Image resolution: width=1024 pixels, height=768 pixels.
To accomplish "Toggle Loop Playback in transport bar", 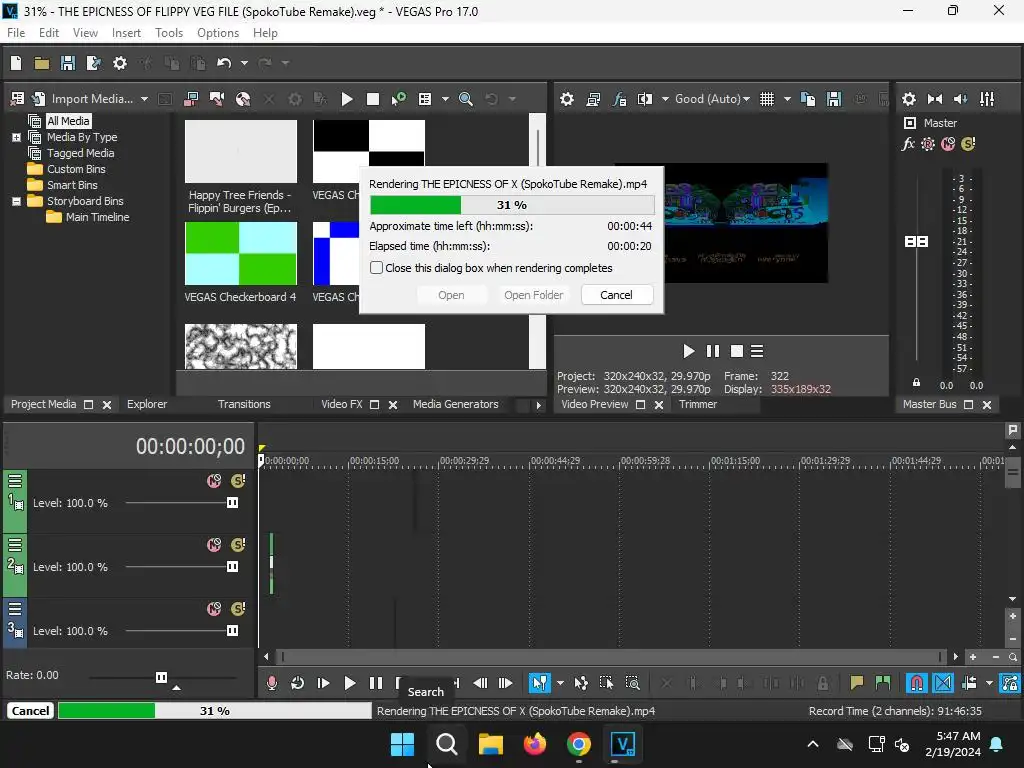I will (297, 683).
